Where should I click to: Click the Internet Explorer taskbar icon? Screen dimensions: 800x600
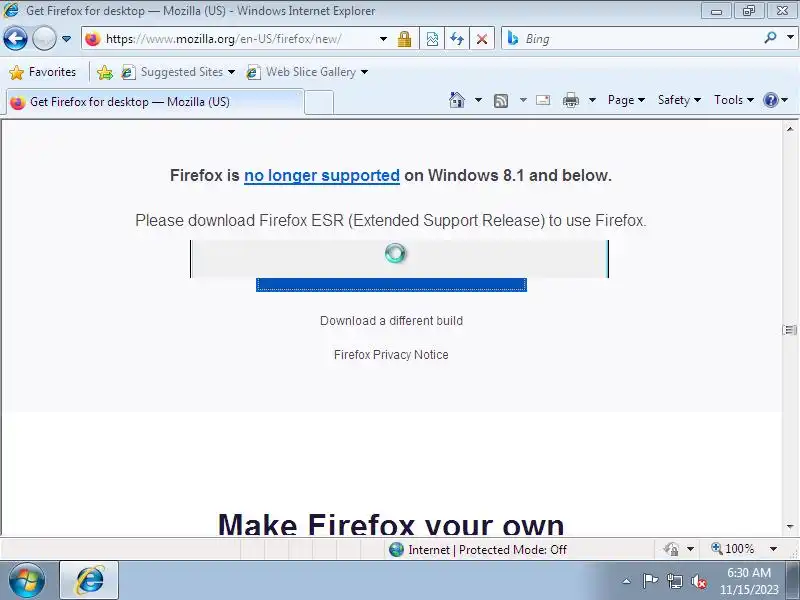pyautogui.click(x=90, y=581)
